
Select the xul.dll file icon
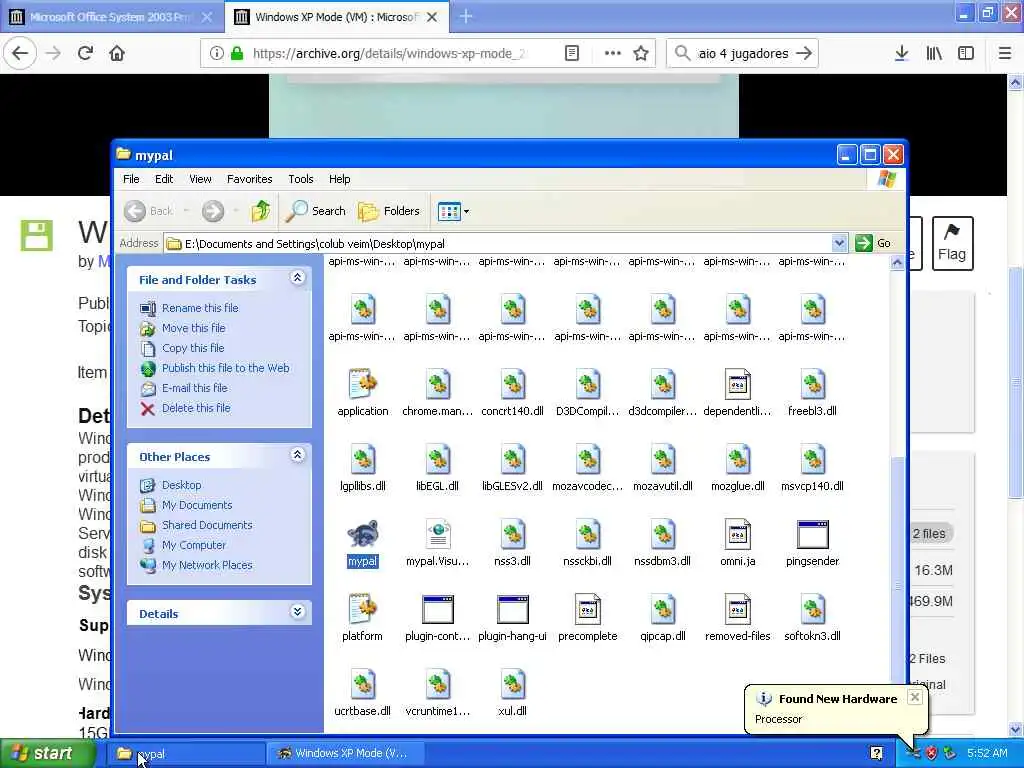pyautogui.click(x=512, y=685)
